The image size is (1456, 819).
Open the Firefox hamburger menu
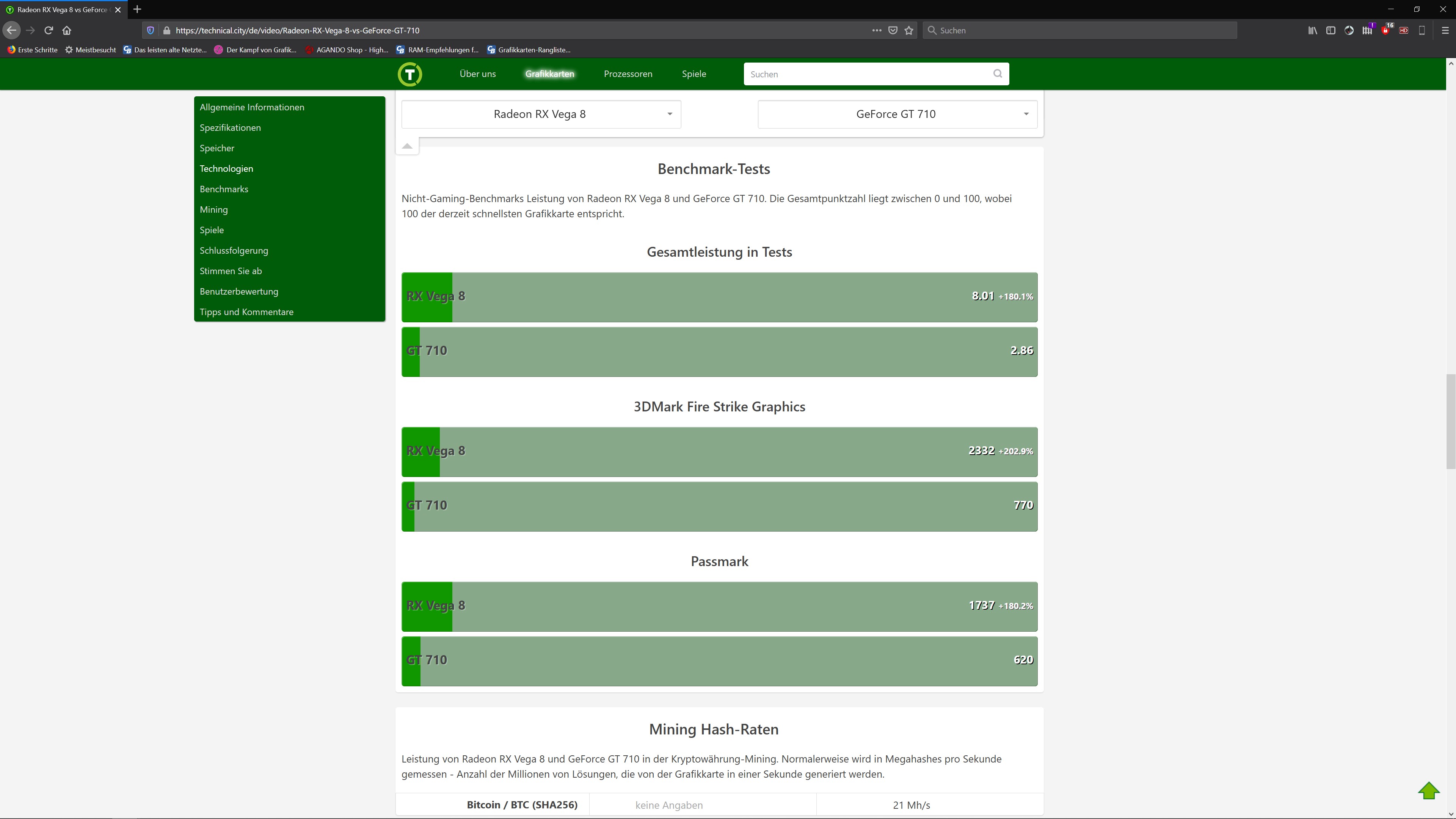pyautogui.click(x=1445, y=30)
